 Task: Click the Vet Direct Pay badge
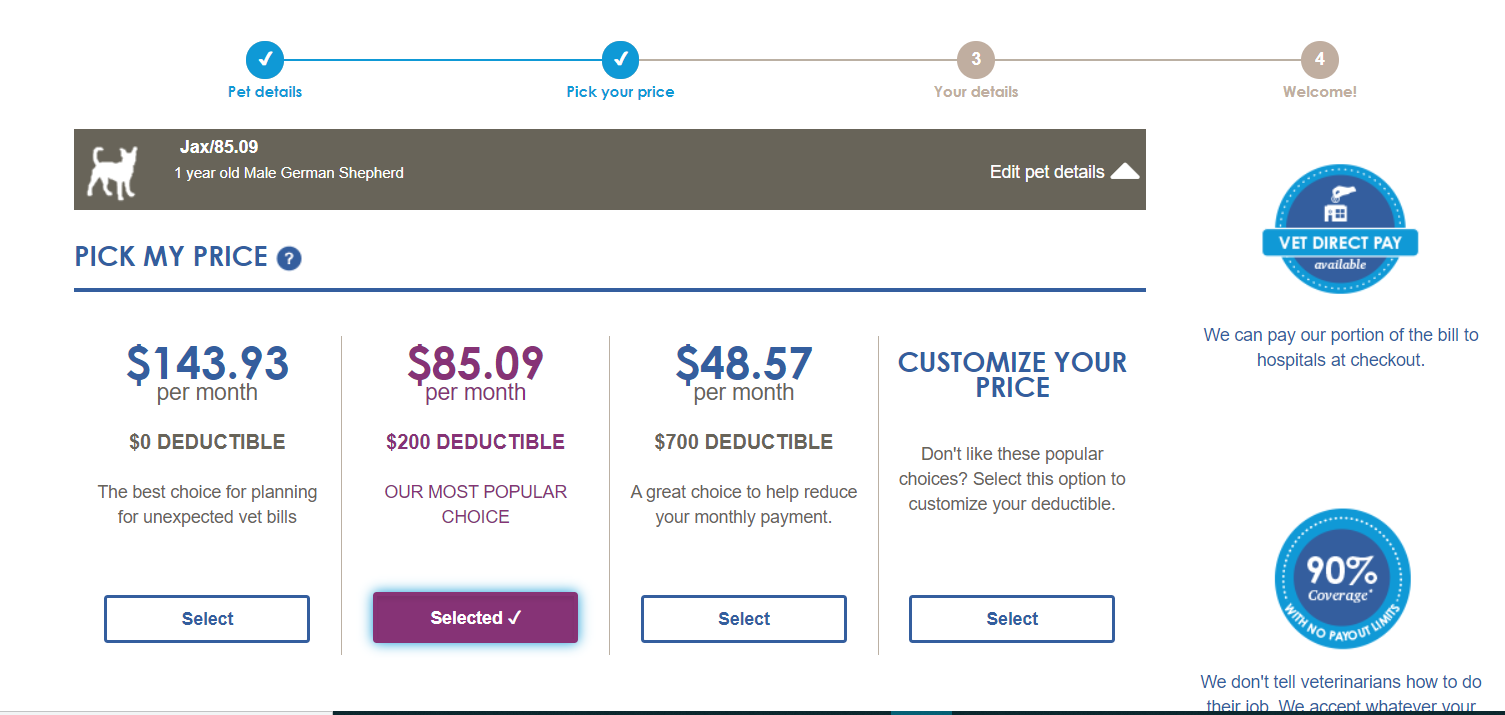click(1340, 229)
